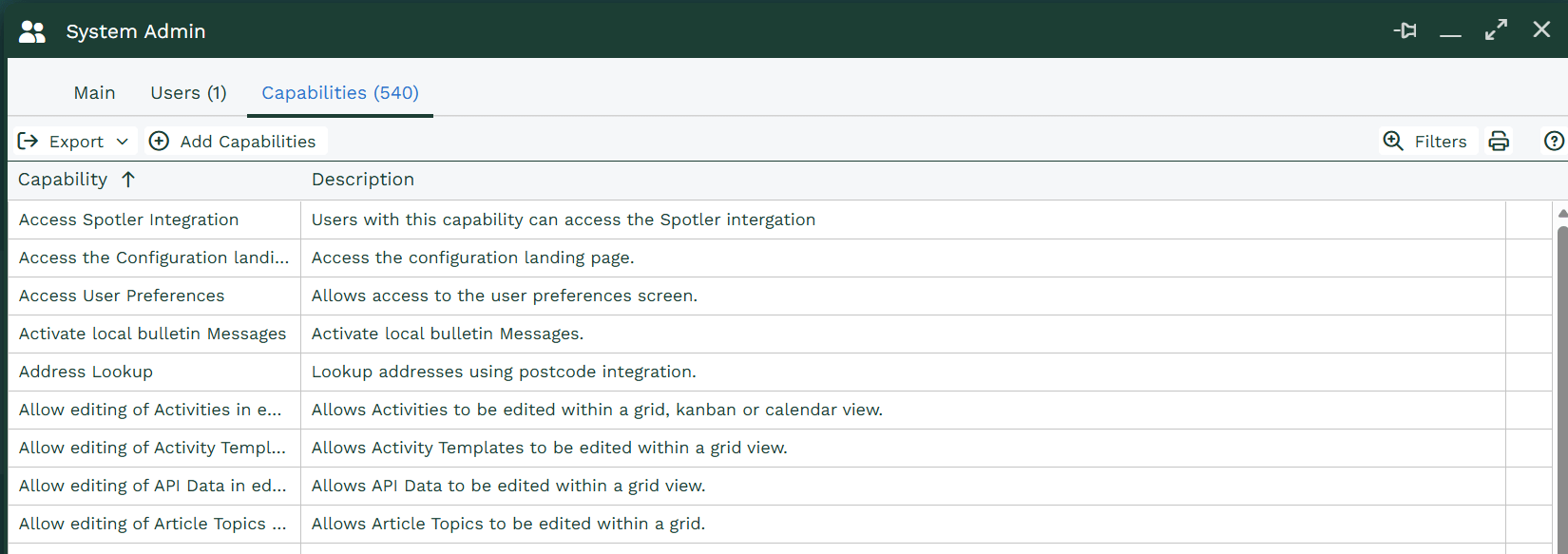Switch to the Users (1) tab
Screen dimensions: 1568x554
(x=188, y=93)
